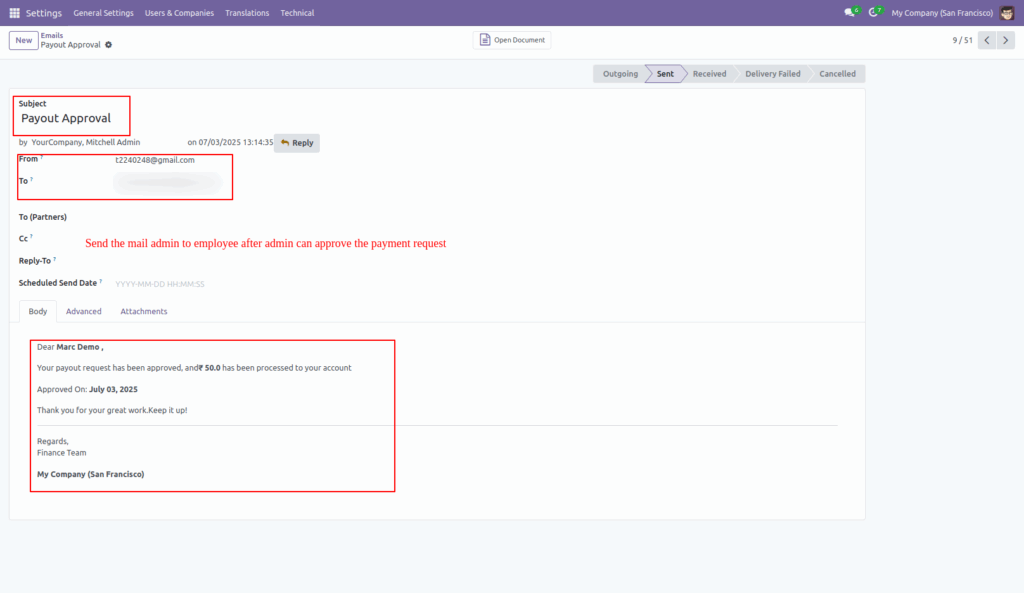Viewport: 1024px width, 593px height.
Task: Click the gear icon beside Payout Approval
Action: (107, 44)
